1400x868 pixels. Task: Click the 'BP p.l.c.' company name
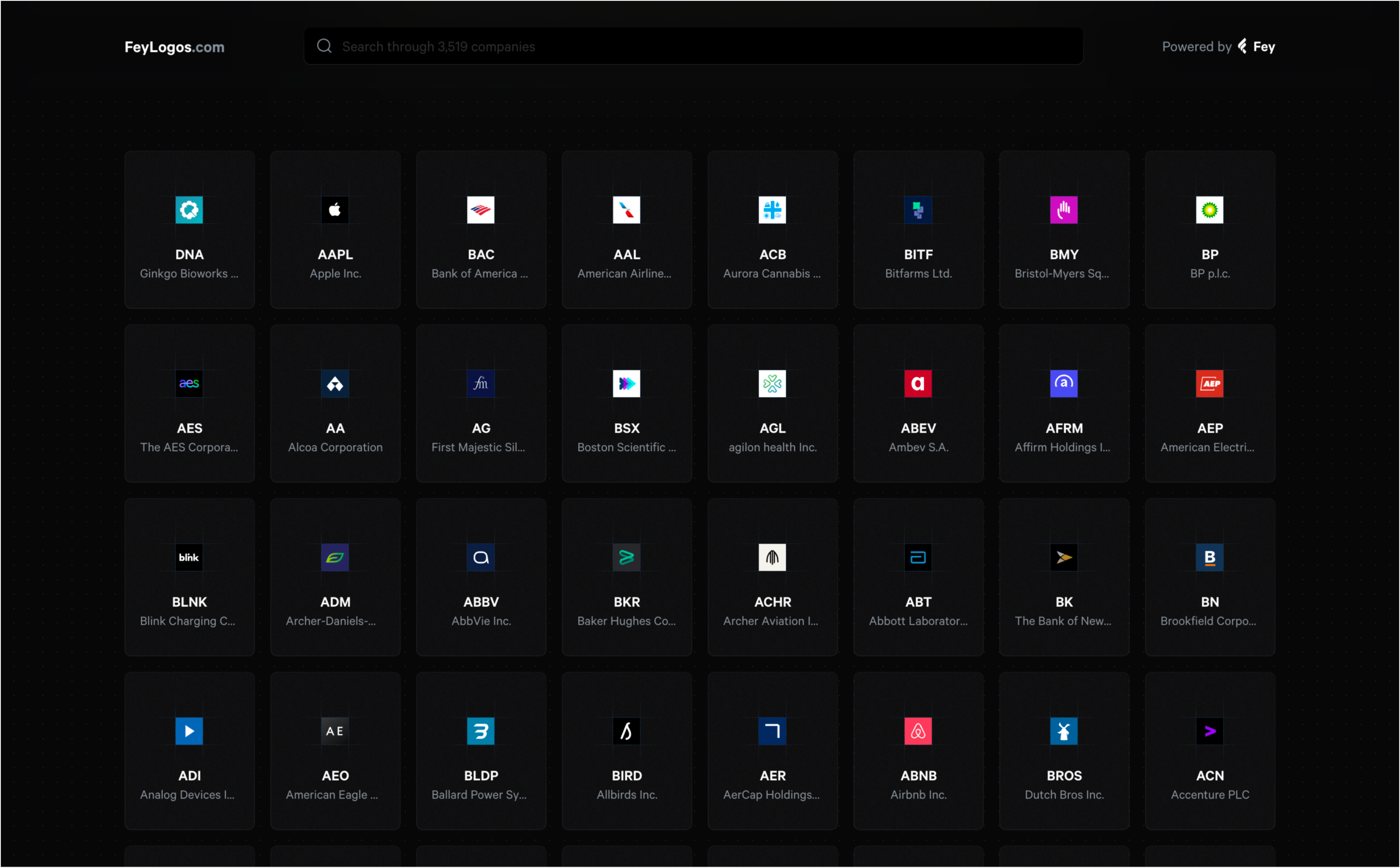(1210, 274)
